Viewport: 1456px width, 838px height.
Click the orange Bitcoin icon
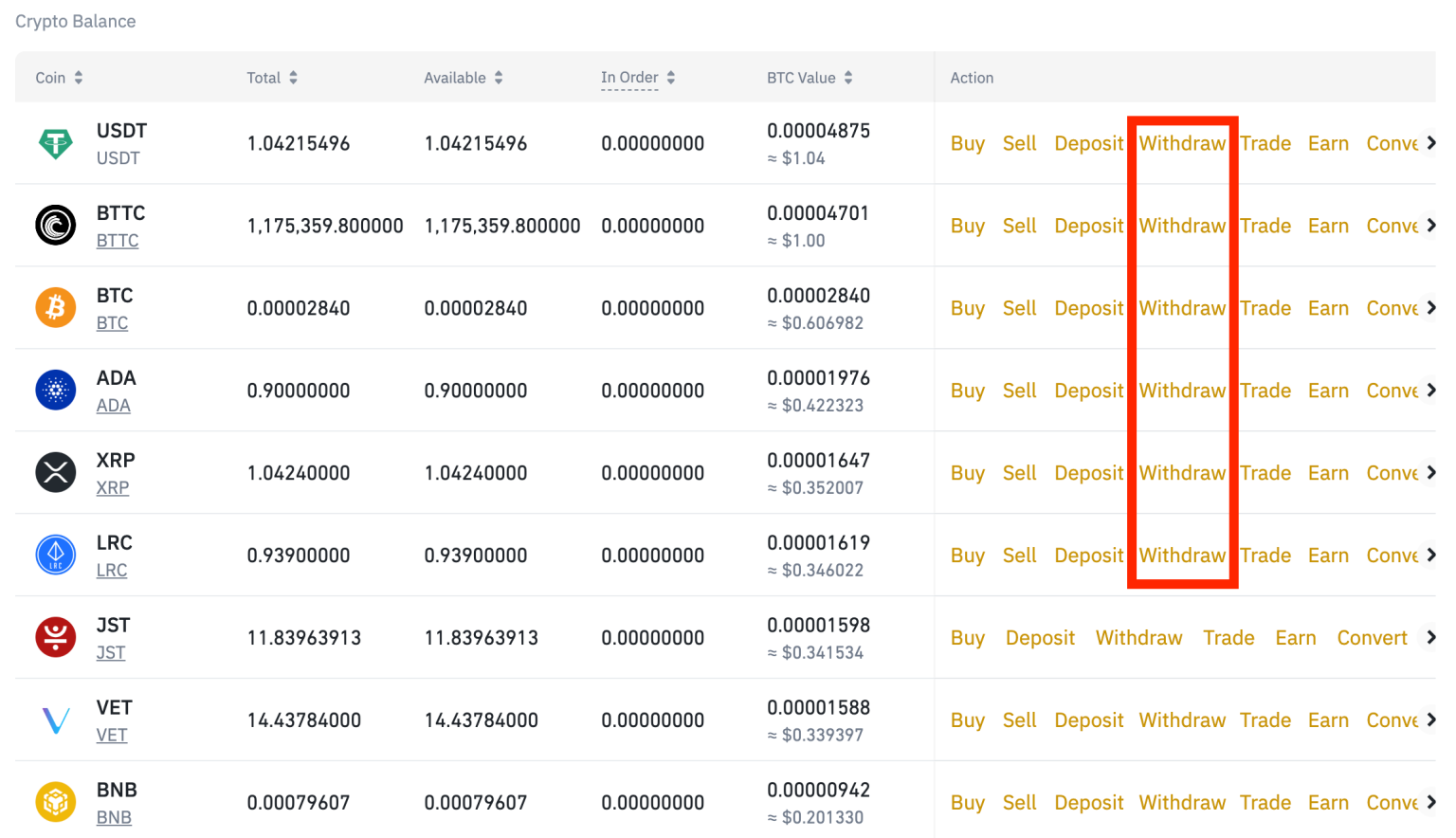[56, 308]
